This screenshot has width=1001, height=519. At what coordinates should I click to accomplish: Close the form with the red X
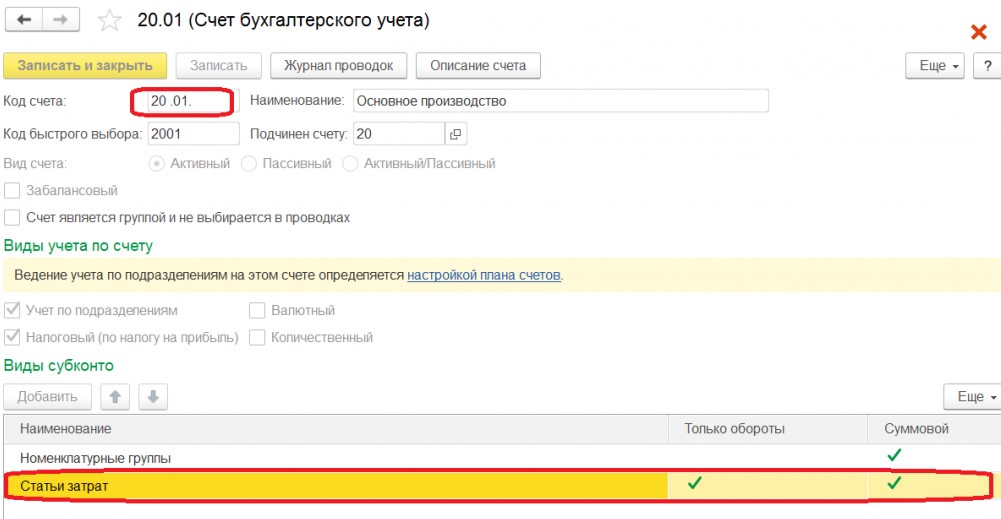tap(979, 32)
